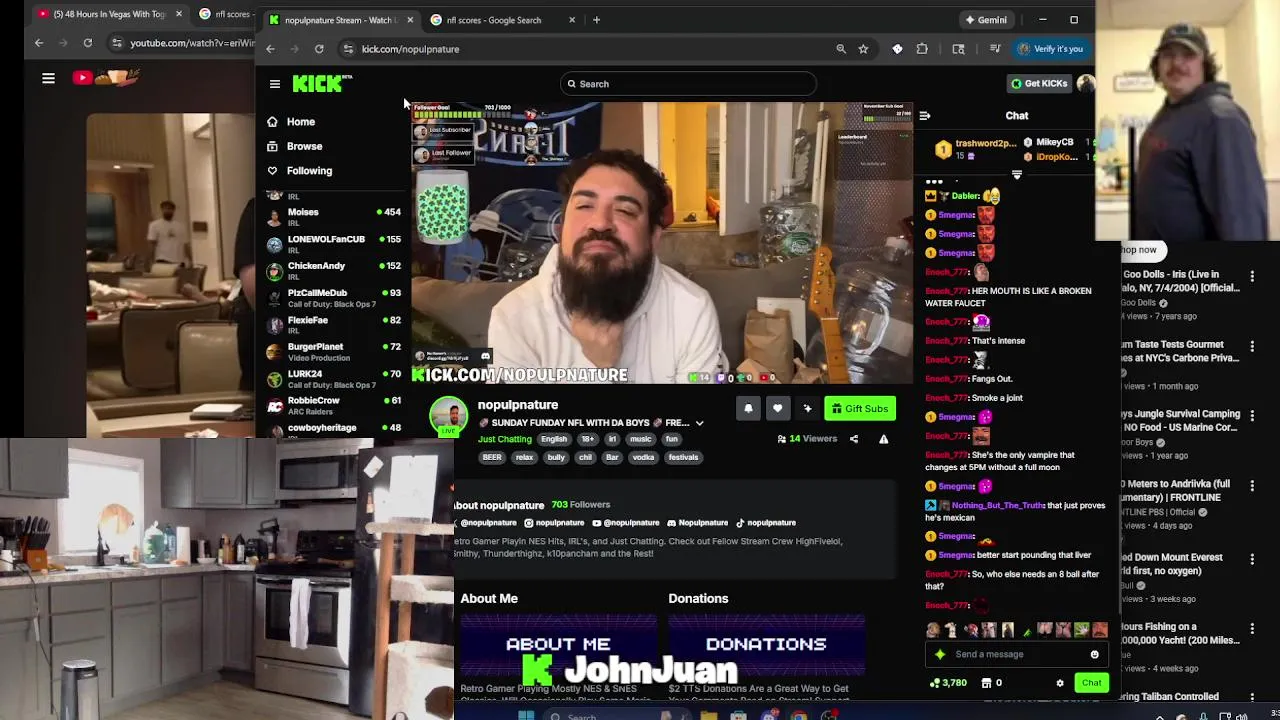Click the notification bell button under stream
The width and height of the screenshot is (1280, 720).
748,408
